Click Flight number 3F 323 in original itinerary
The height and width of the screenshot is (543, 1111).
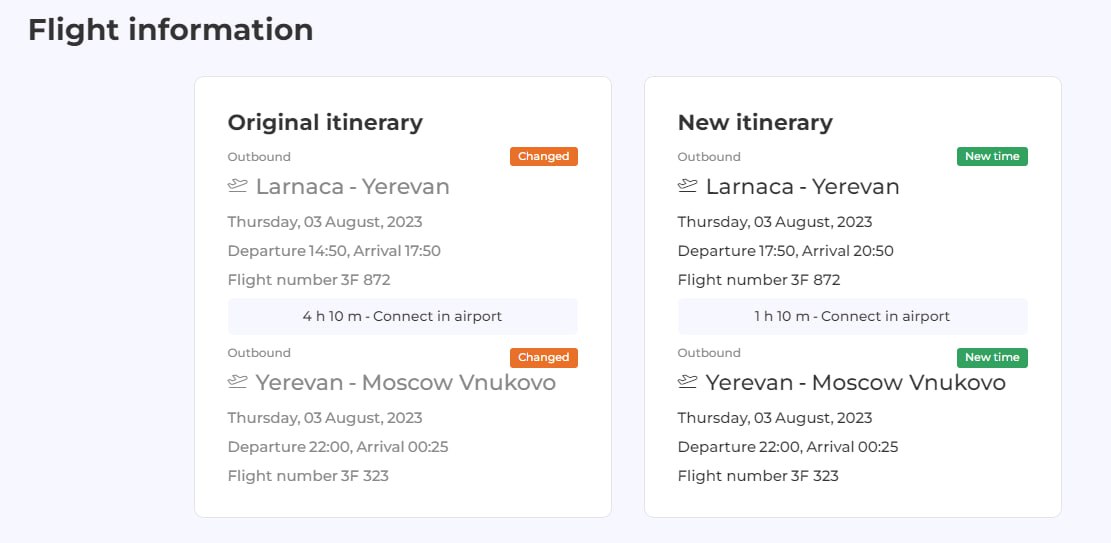[x=308, y=476]
